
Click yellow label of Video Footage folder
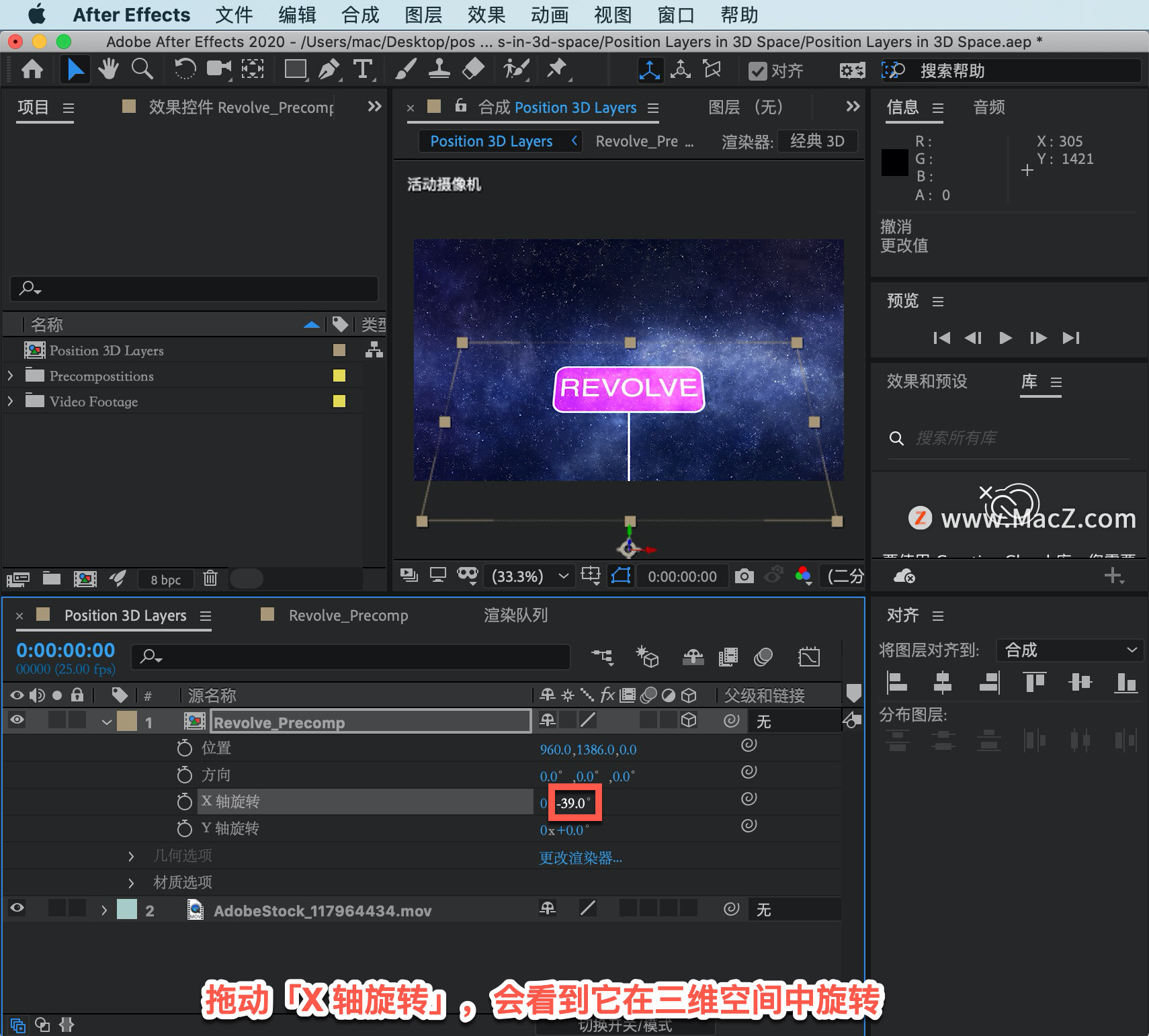[x=339, y=401]
